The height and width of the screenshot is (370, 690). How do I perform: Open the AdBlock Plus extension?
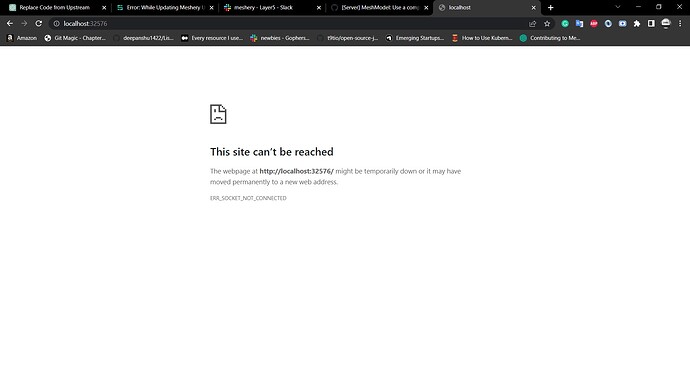point(594,24)
